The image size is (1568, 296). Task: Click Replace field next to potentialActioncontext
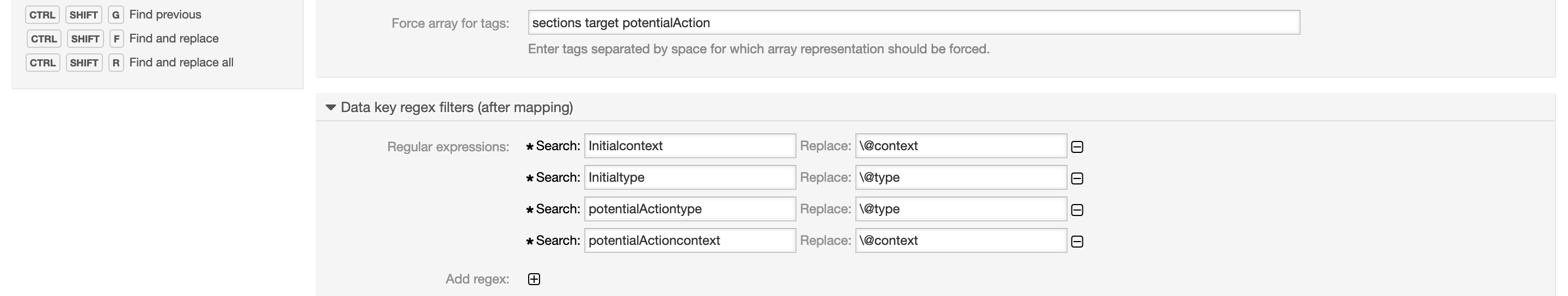(960, 240)
